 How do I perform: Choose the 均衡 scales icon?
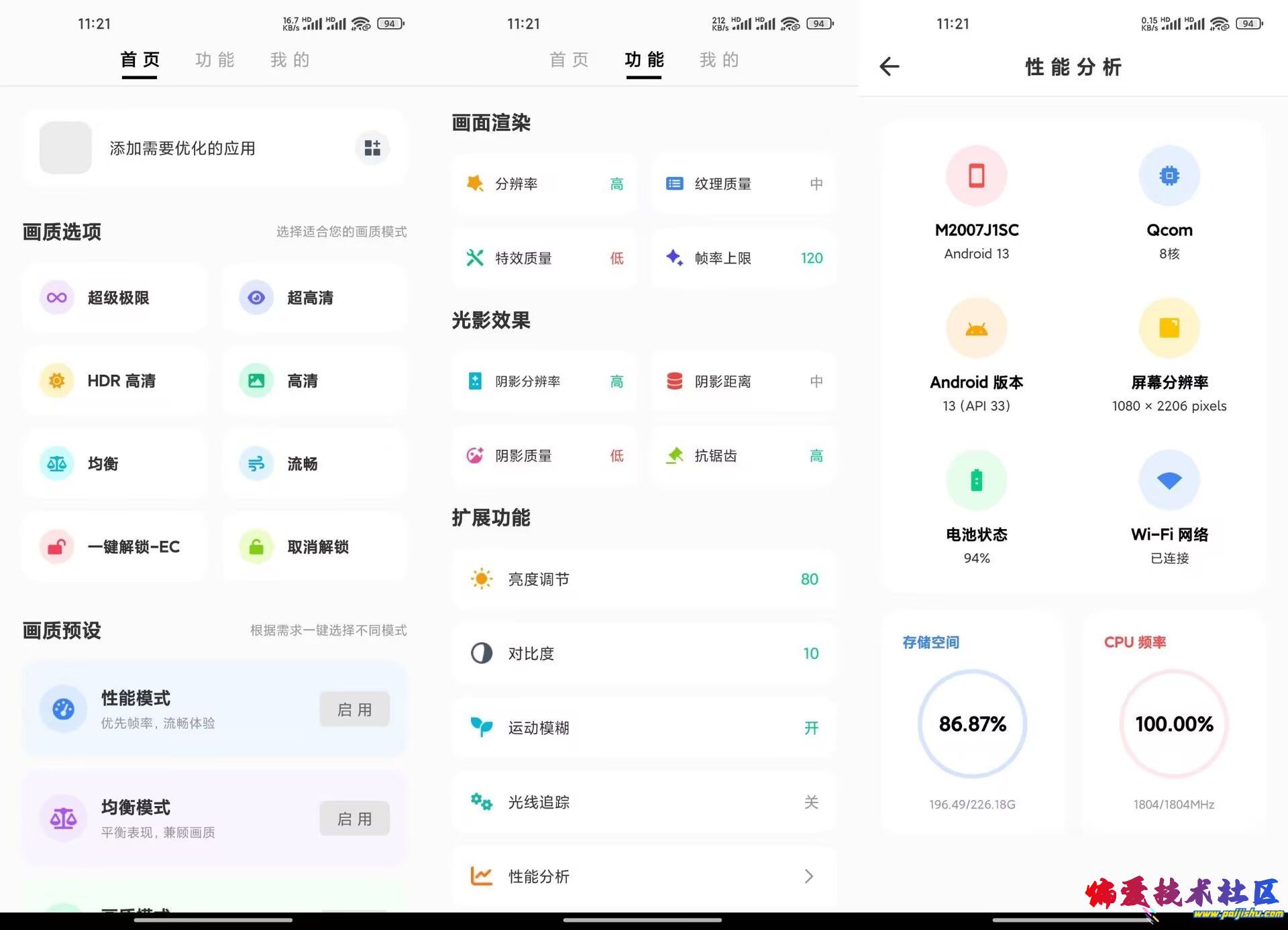pyautogui.click(x=57, y=464)
